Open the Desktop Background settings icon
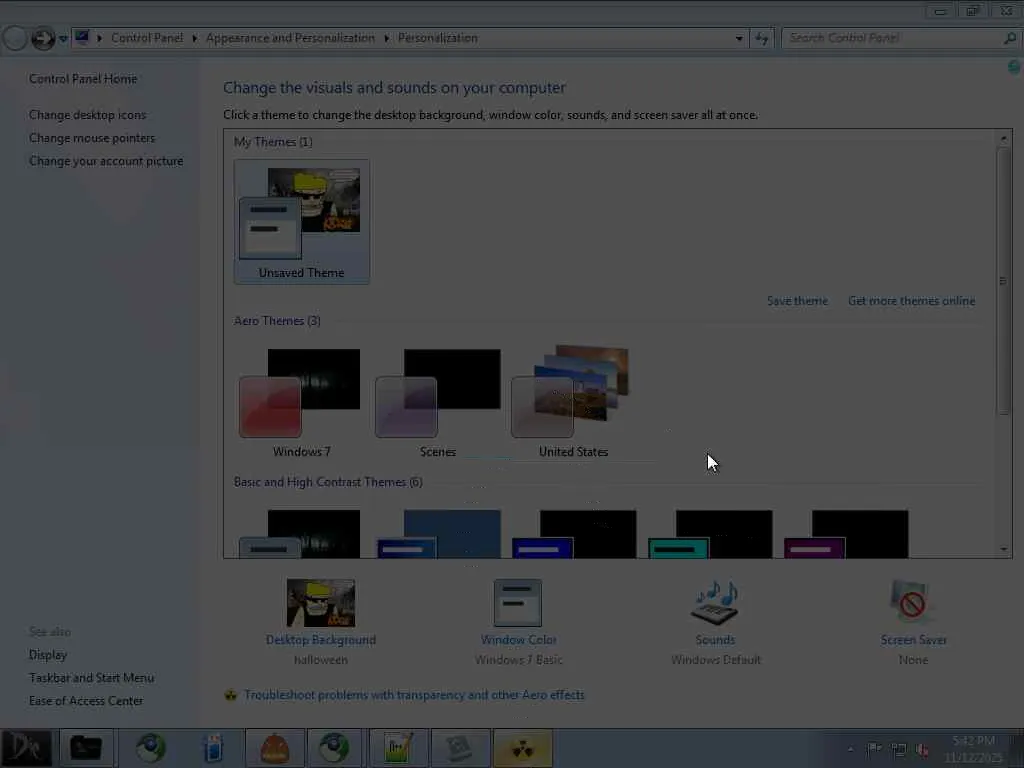The width and height of the screenshot is (1024, 768). (321, 603)
